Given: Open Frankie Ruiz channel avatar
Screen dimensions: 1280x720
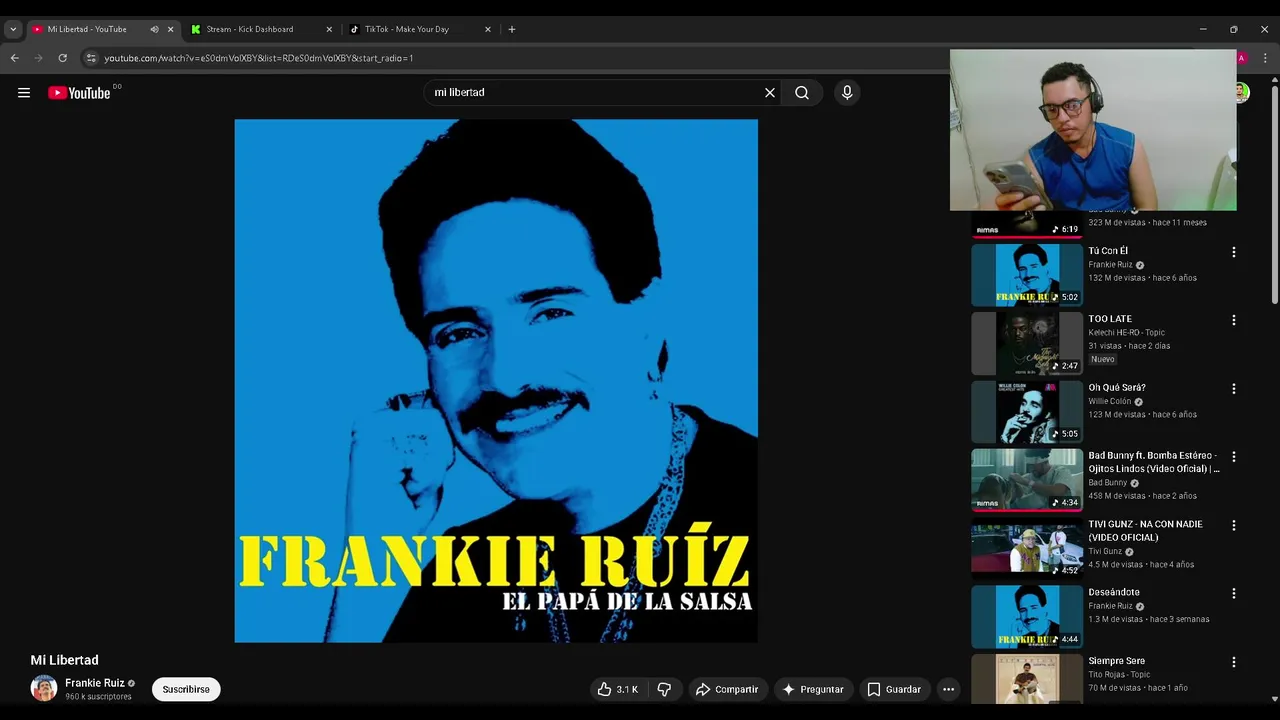Looking at the screenshot, I should (44, 688).
